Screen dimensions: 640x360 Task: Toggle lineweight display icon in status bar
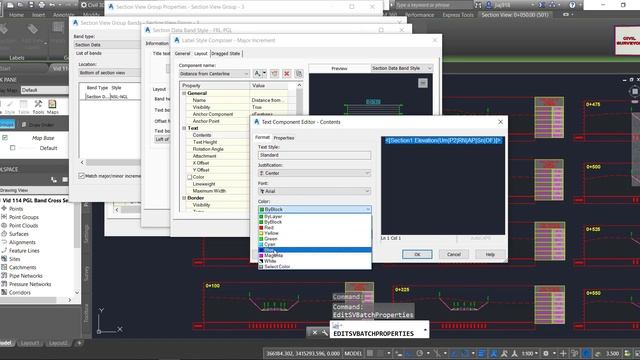(482, 353)
